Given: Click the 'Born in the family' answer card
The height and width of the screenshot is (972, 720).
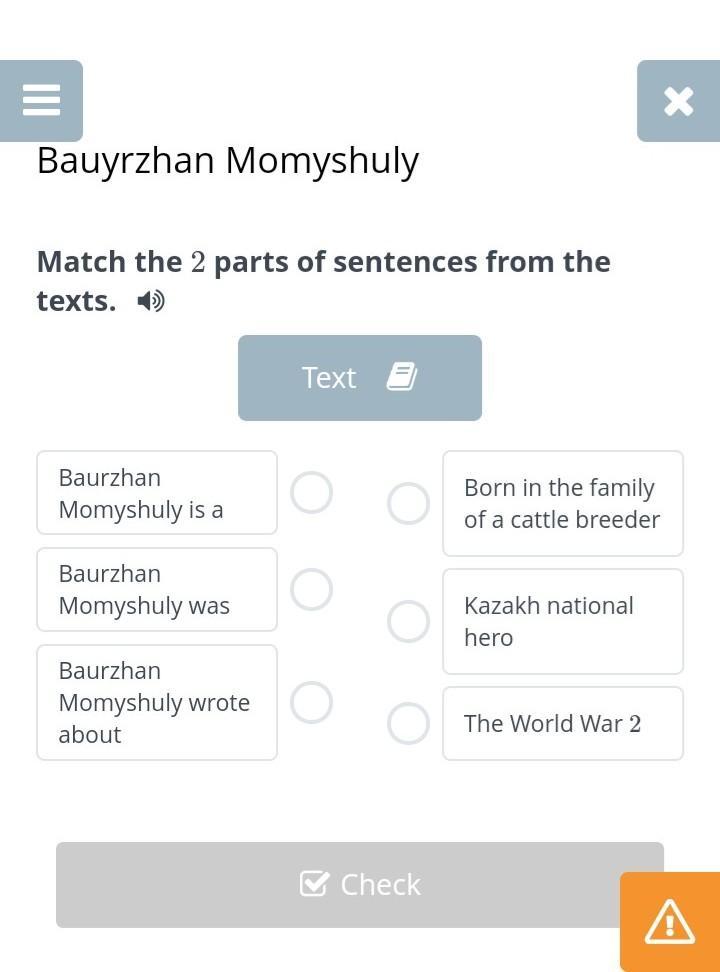Looking at the screenshot, I should click(563, 504).
